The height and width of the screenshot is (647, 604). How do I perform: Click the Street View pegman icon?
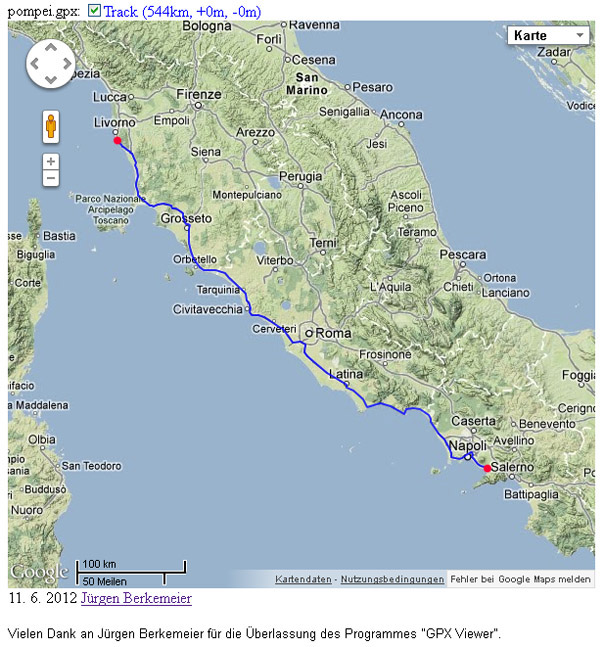click(50, 127)
